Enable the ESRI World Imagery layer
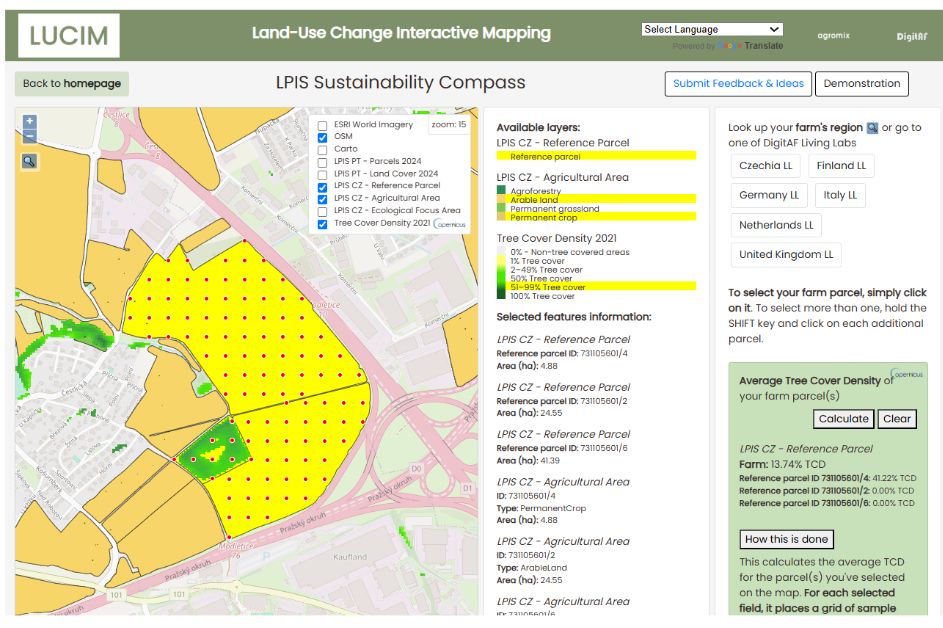943x628 pixels. pyautogui.click(x=322, y=125)
